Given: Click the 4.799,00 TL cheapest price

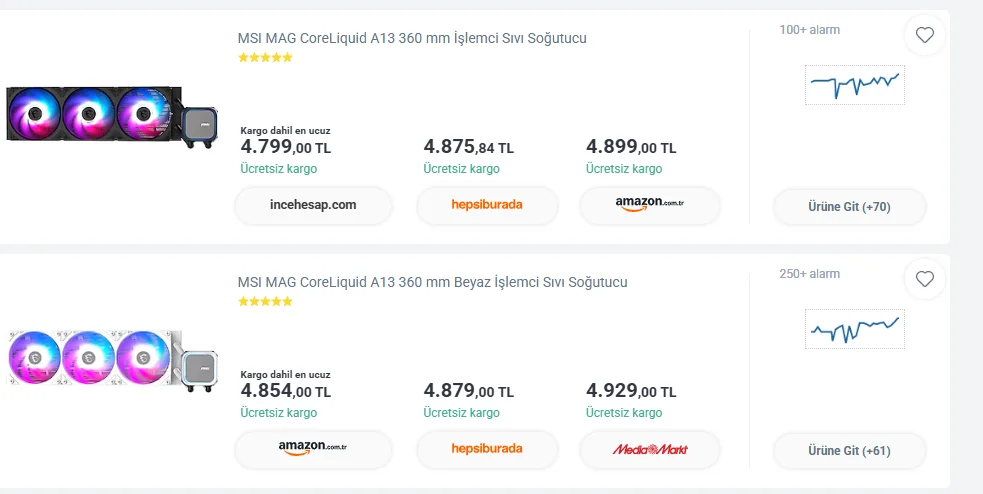Looking at the screenshot, I should [285, 147].
